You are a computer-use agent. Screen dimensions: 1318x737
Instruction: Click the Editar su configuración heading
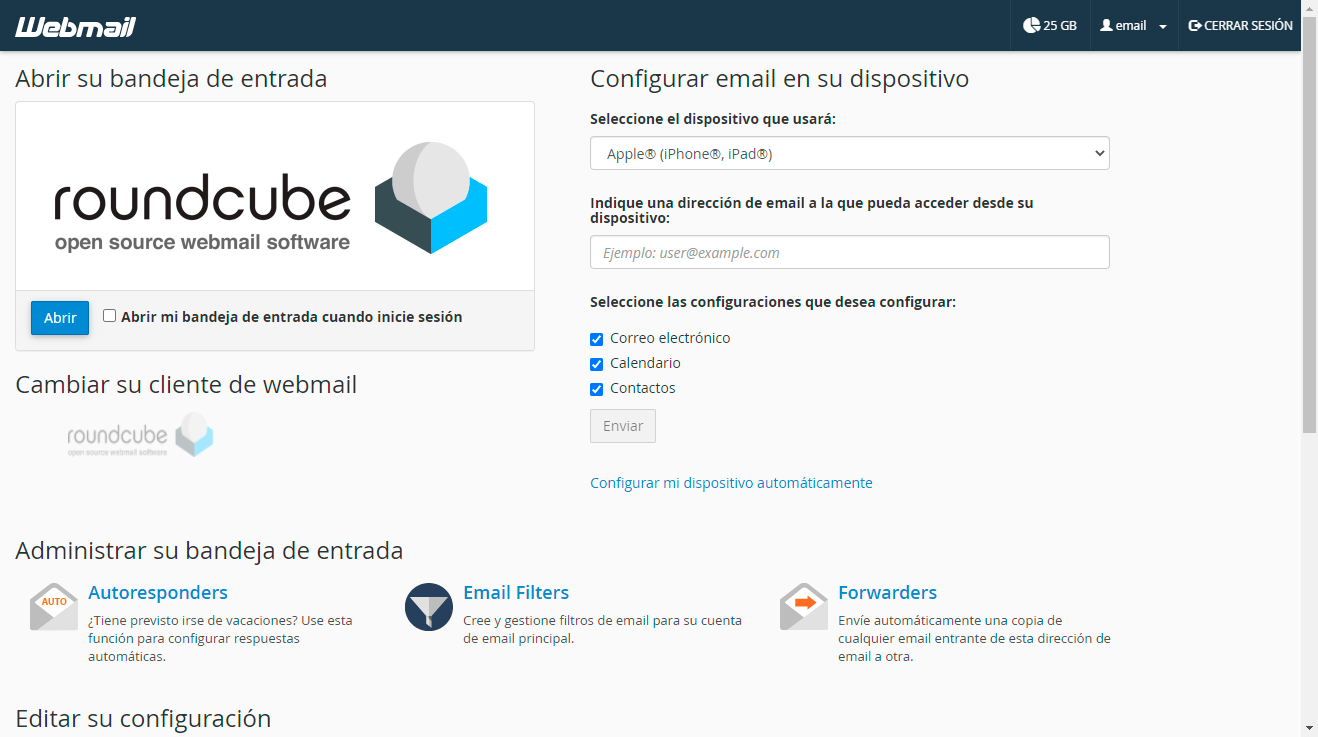(143, 719)
